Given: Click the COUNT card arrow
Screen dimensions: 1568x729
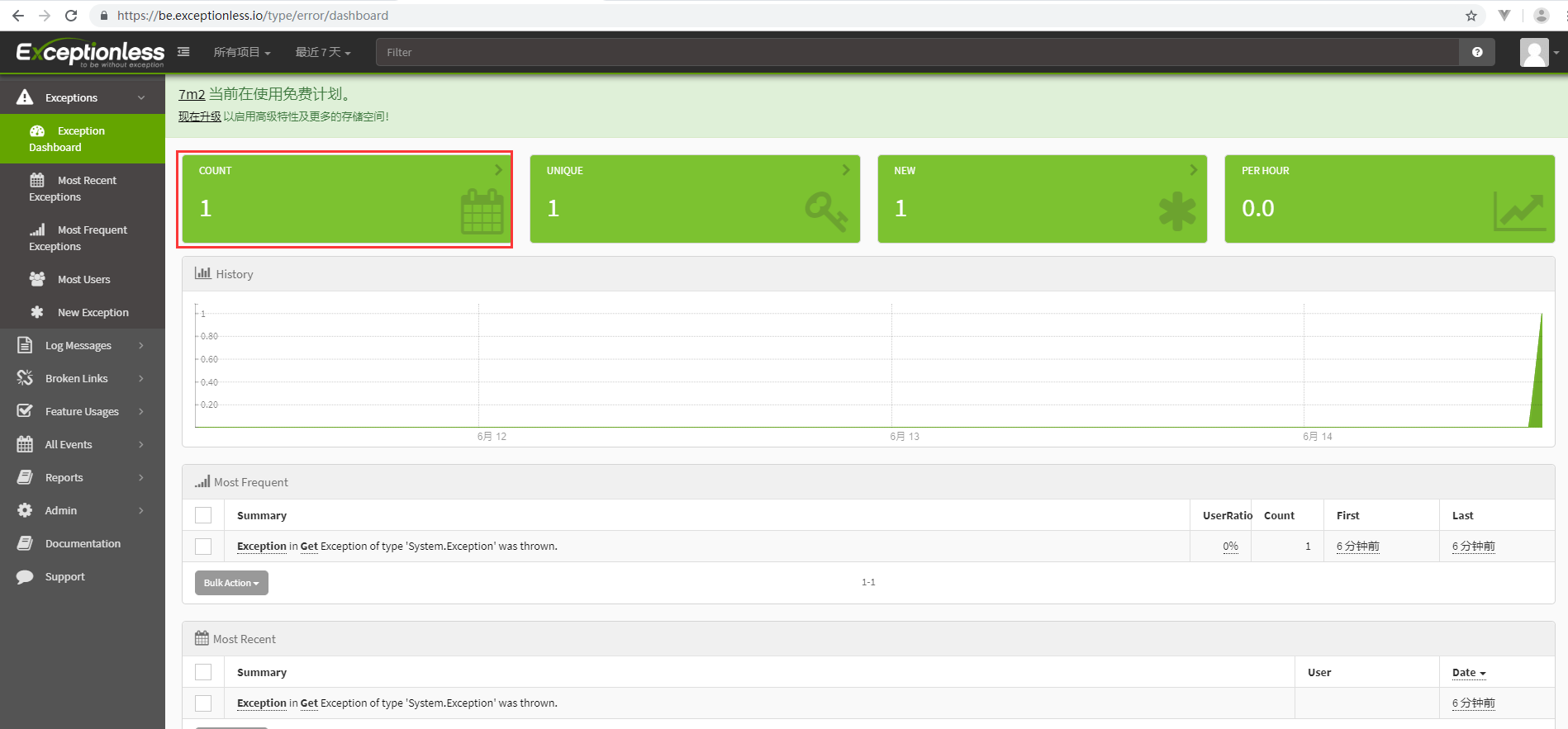Looking at the screenshot, I should point(498,169).
